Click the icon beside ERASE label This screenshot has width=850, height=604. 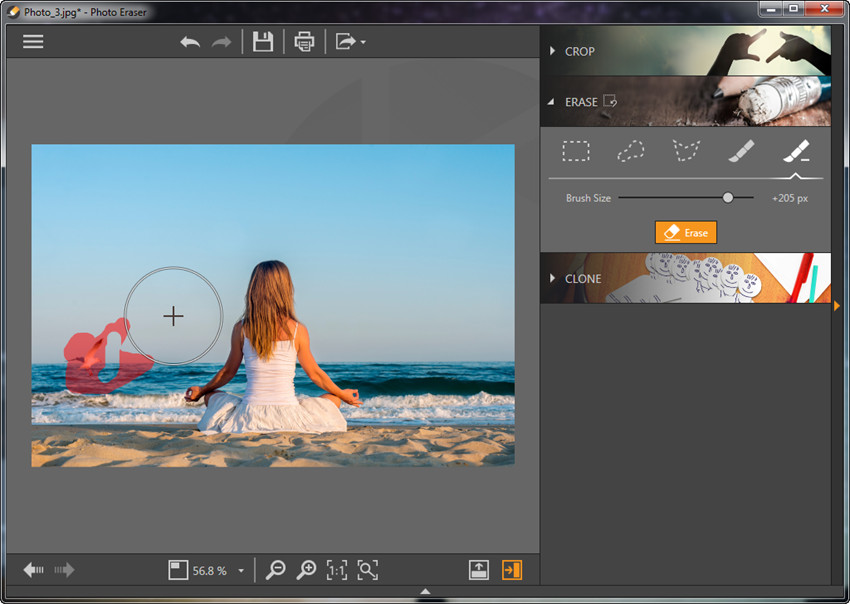tap(610, 101)
